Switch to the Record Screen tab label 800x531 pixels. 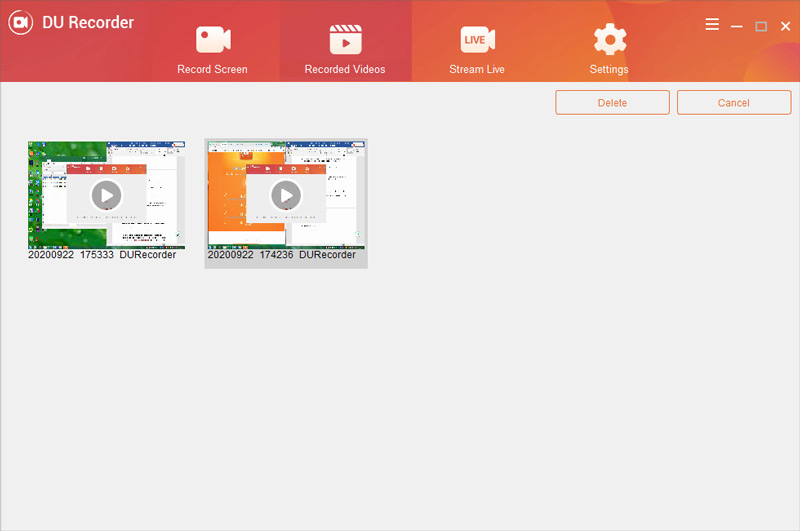(x=213, y=70)
